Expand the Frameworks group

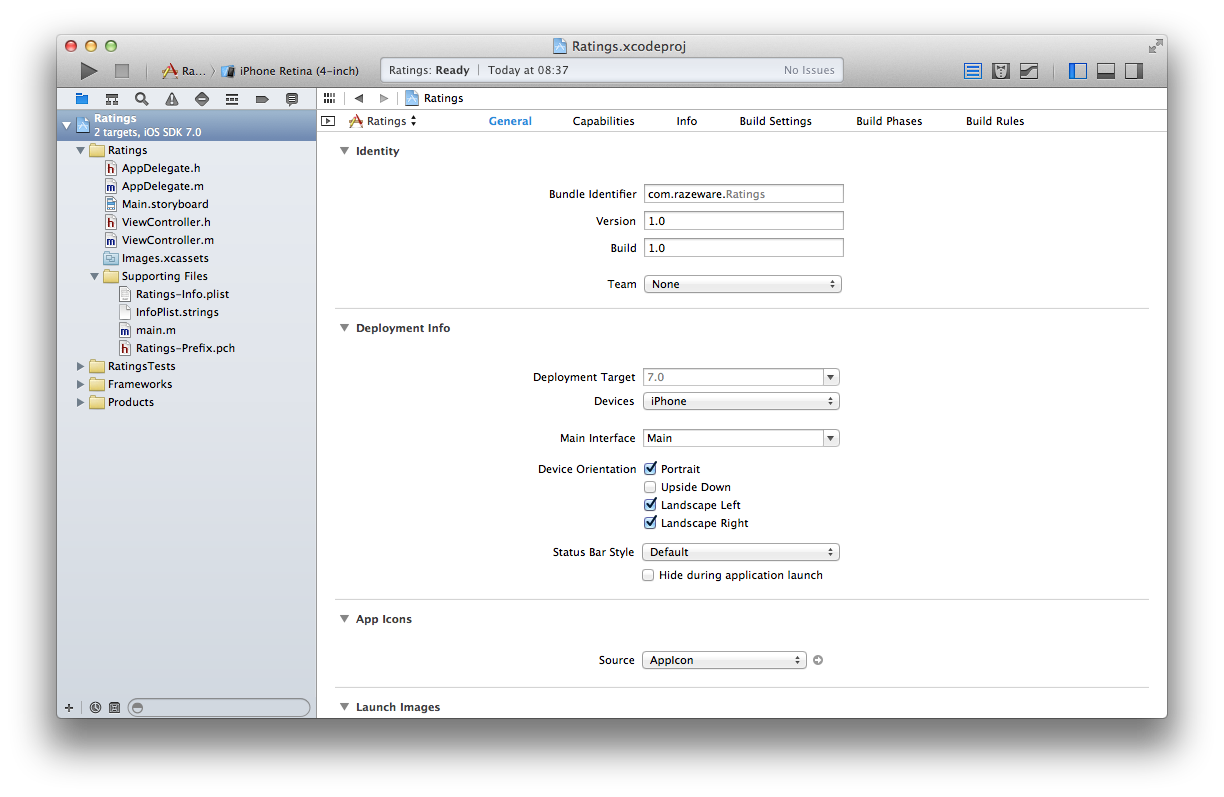click(81, 384)
